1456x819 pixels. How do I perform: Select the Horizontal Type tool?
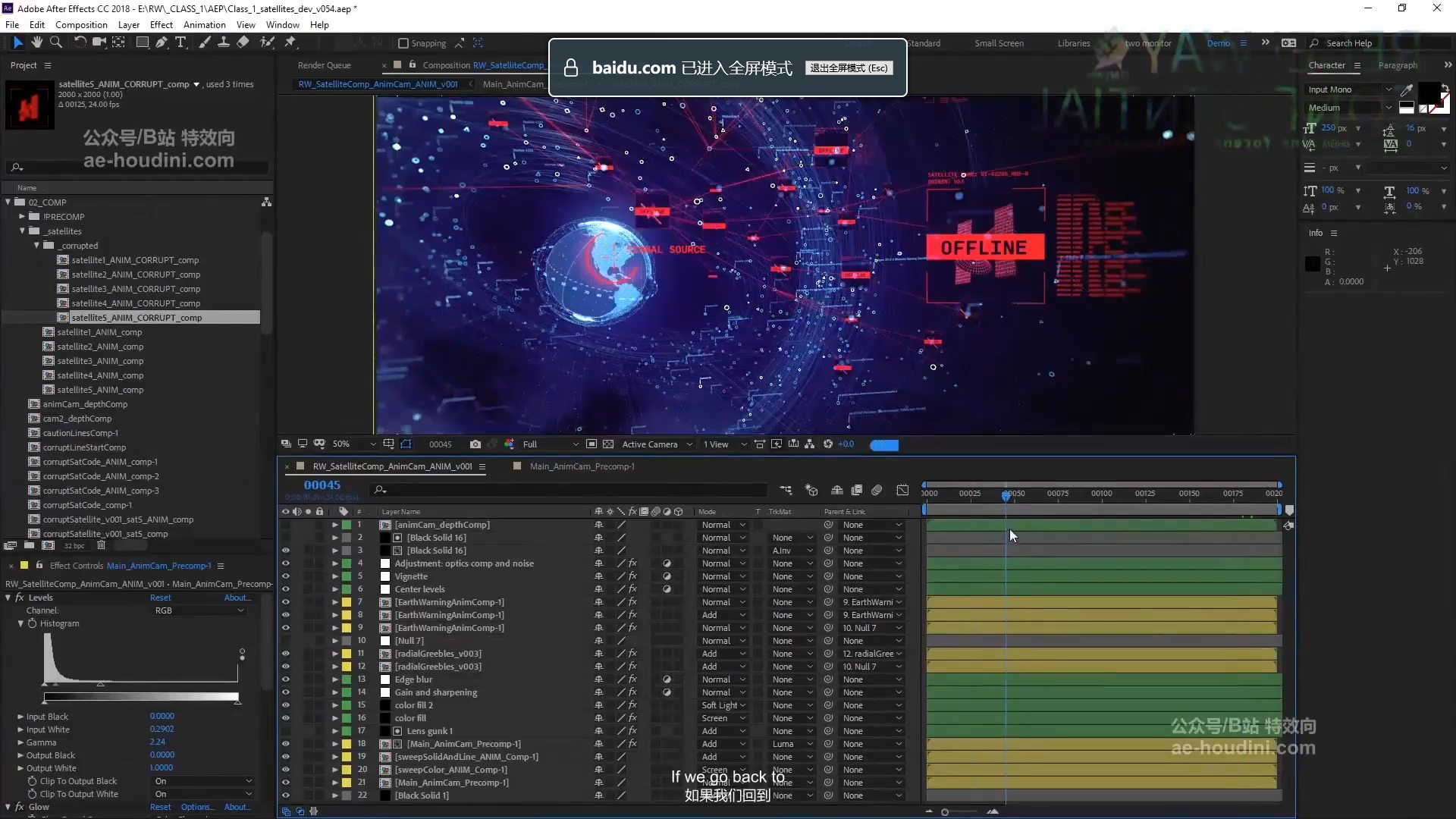coord(180,42)
